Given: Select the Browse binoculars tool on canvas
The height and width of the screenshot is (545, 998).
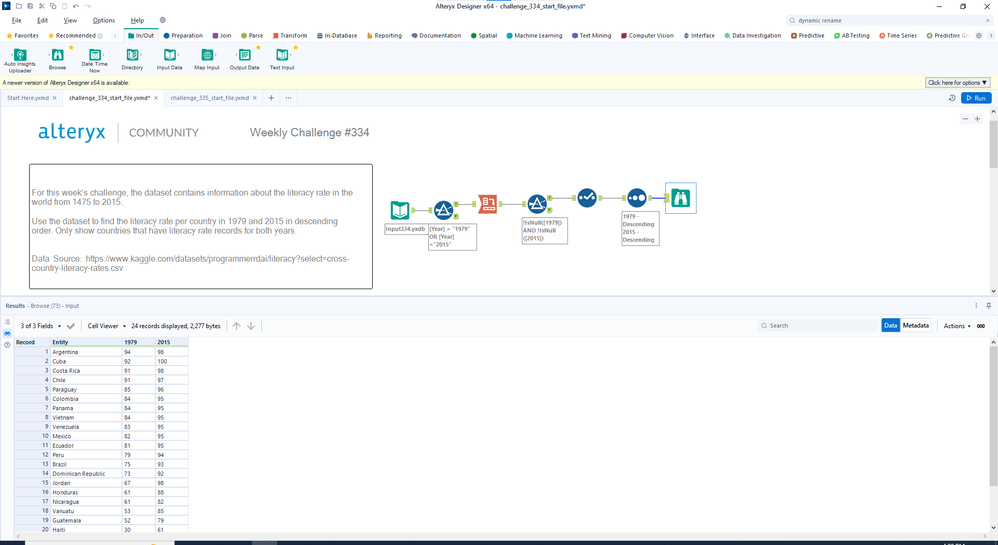Looking at the screenshot, I should [680, 198].
